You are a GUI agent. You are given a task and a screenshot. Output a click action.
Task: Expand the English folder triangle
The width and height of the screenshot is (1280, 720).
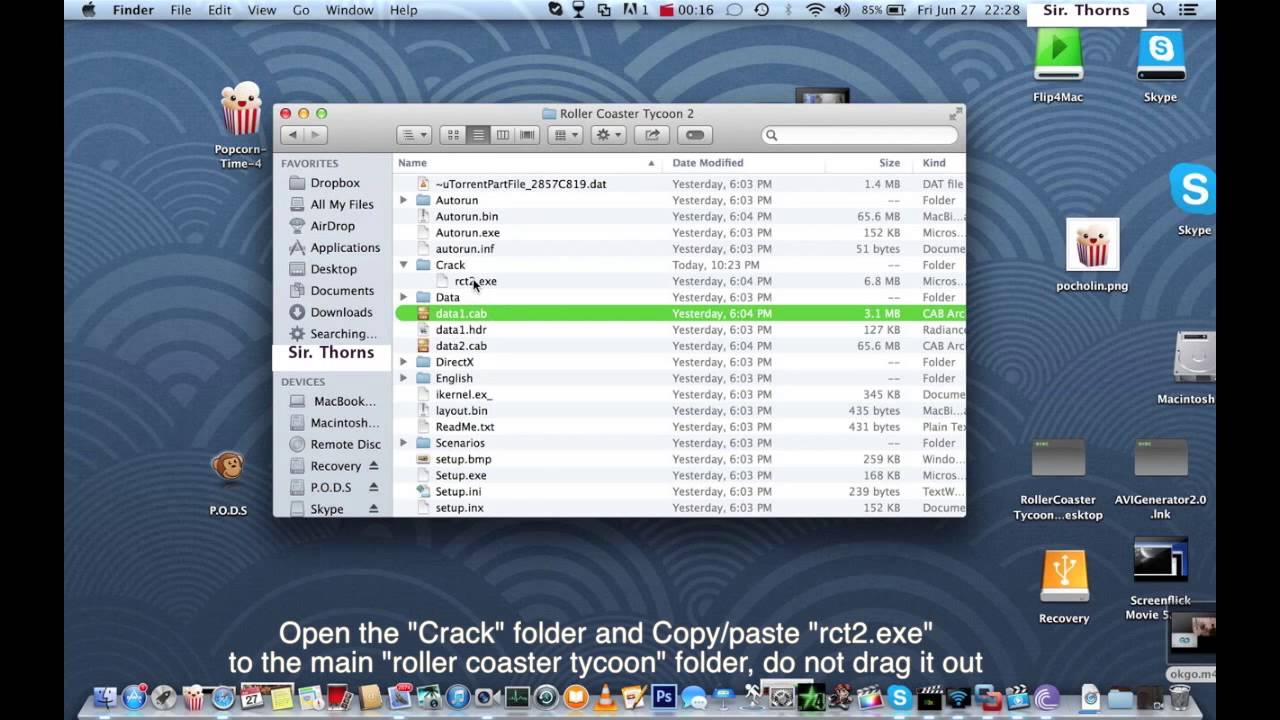[403, 378]
